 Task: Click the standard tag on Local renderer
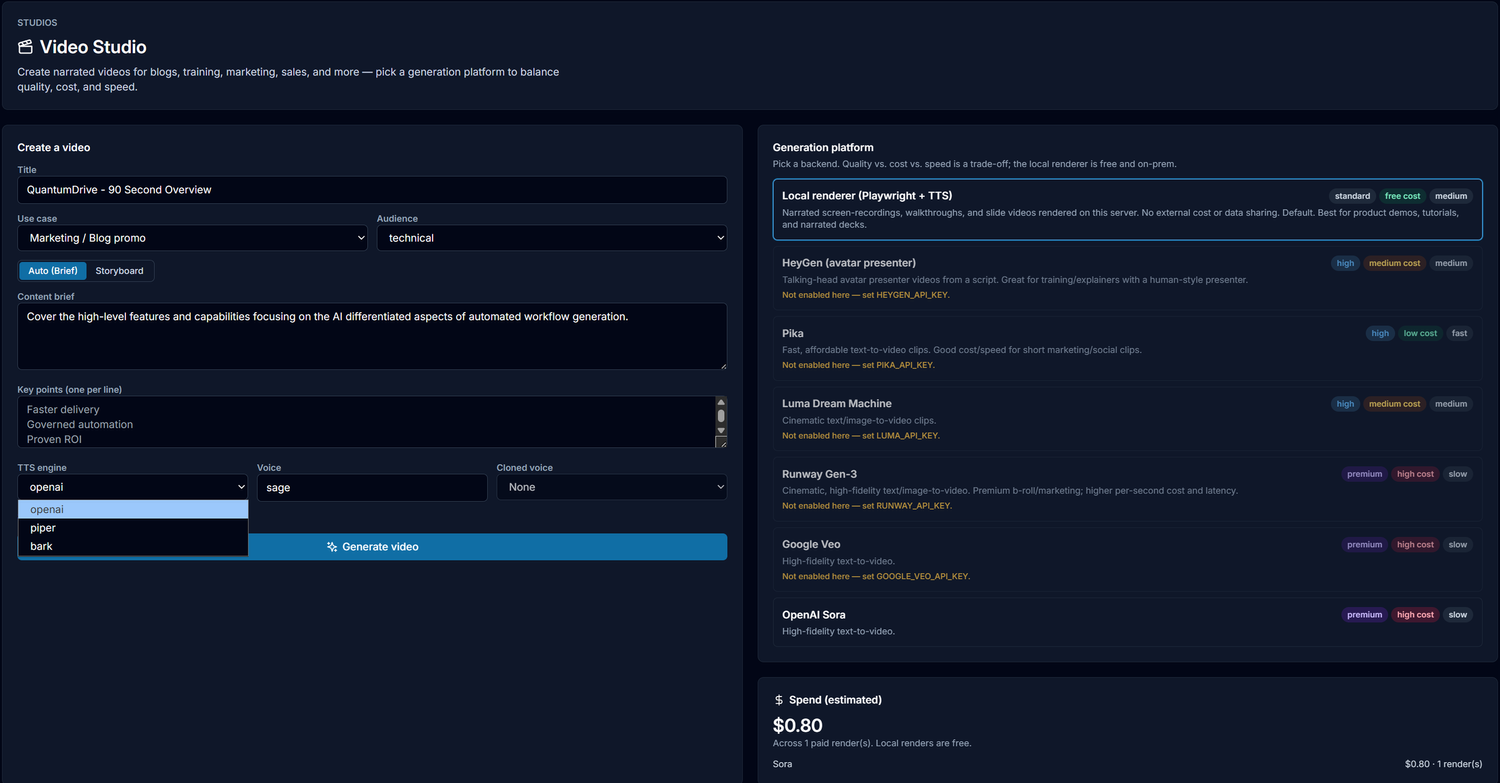click(1352, 196)
